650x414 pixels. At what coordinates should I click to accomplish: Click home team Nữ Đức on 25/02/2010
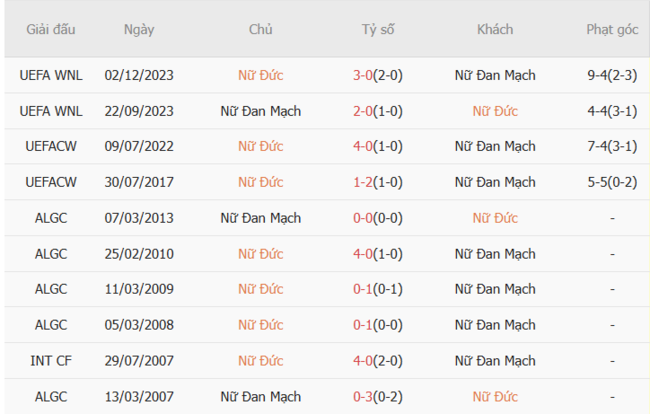point(260,253)
